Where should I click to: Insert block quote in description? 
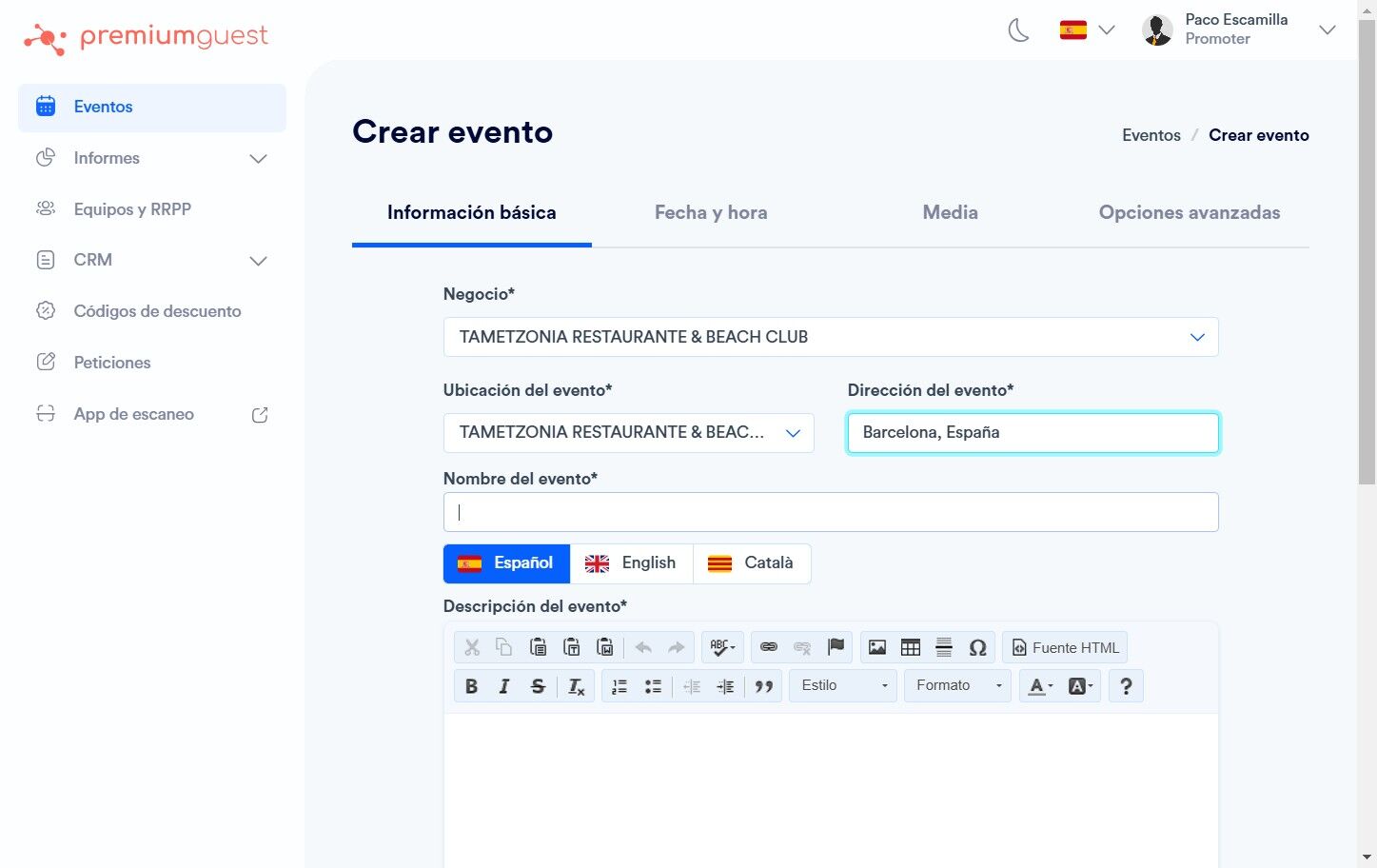(x=763, y=686)
